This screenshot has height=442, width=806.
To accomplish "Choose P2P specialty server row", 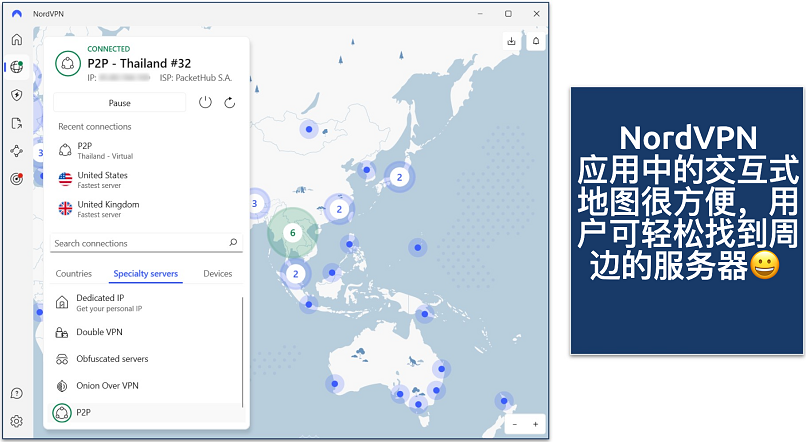I will [145, 412].
